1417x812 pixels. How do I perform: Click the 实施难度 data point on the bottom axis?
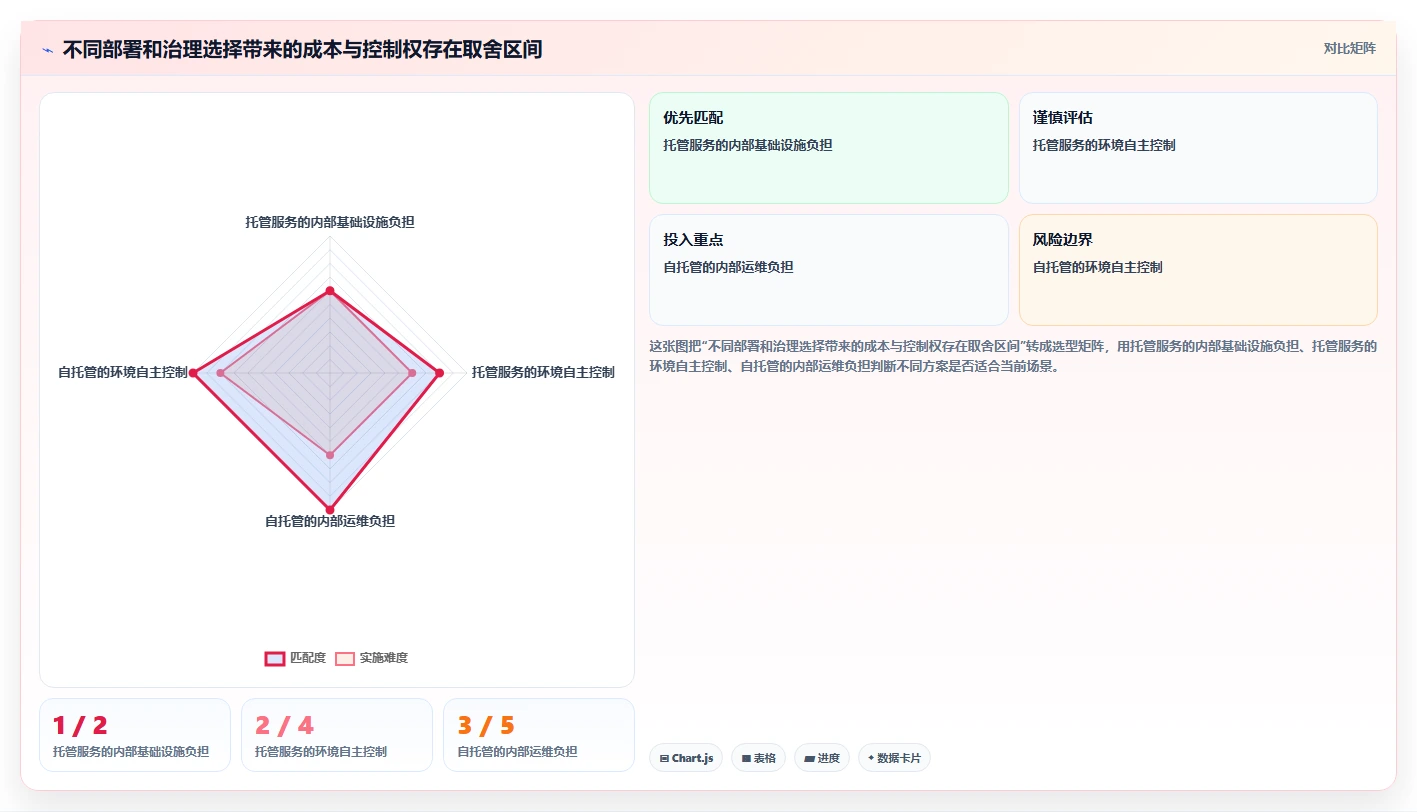330,455
